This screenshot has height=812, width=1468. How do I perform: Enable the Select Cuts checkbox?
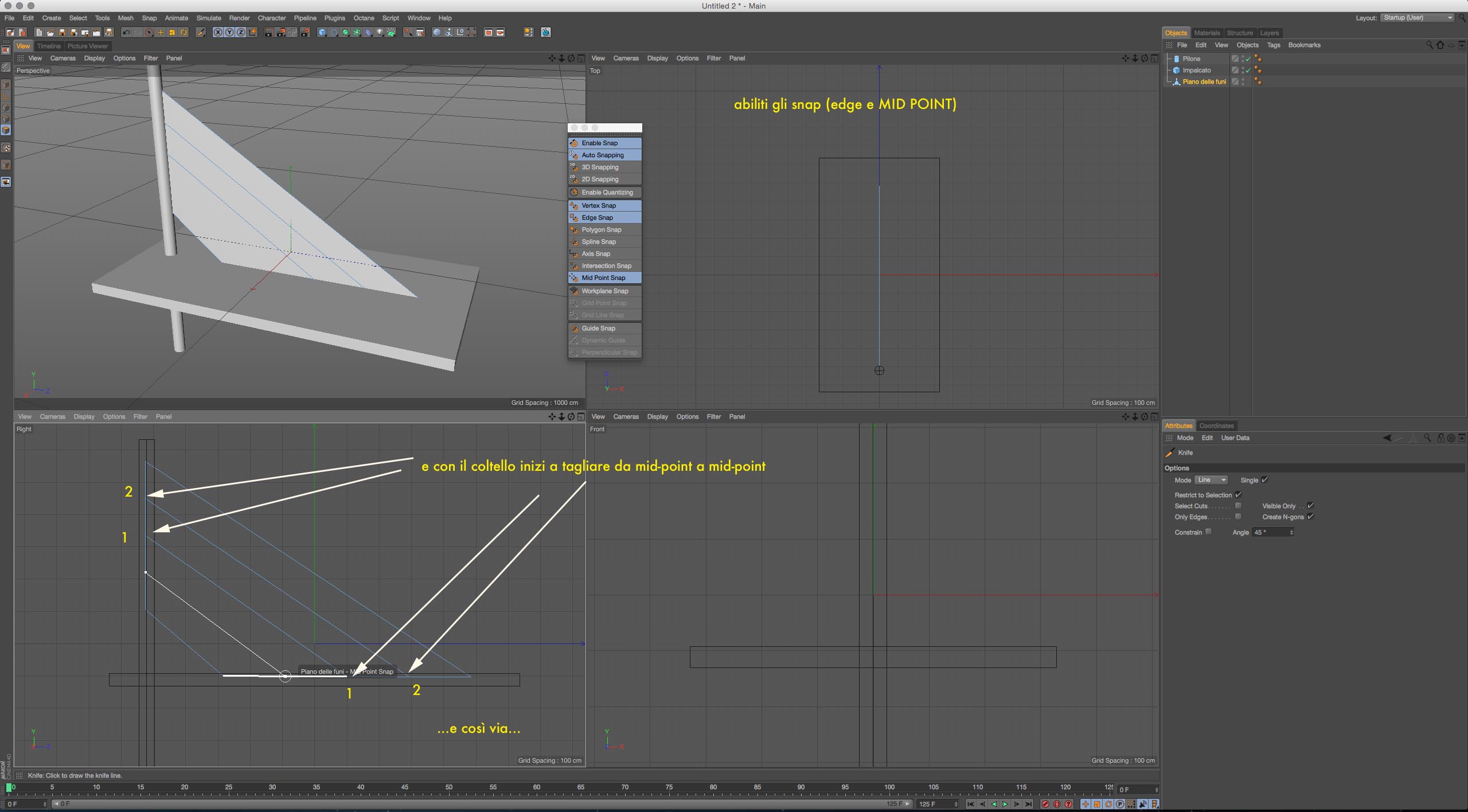point(1238,506)
